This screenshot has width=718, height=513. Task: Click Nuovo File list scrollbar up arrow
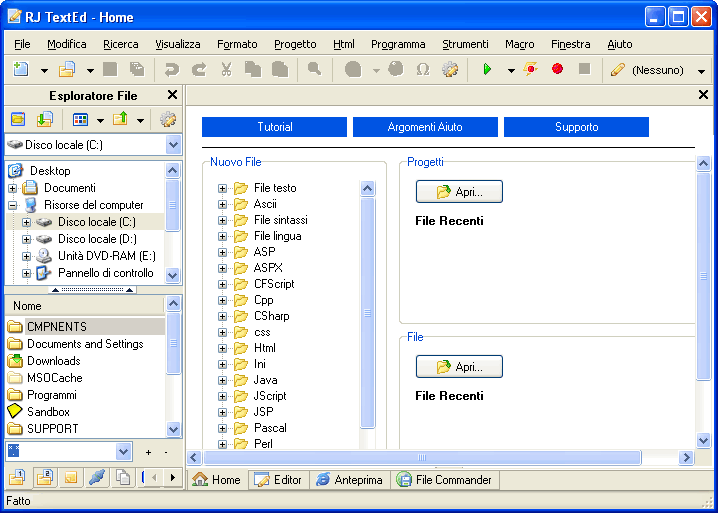point(367,188)
